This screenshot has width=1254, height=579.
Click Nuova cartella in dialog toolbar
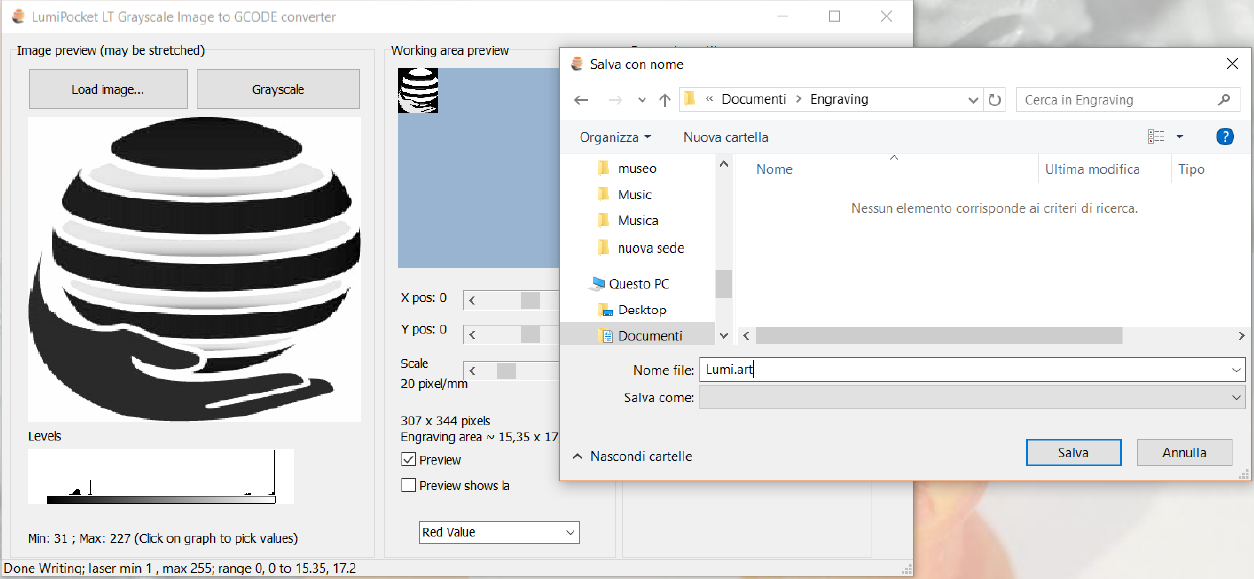click(726, 137)
